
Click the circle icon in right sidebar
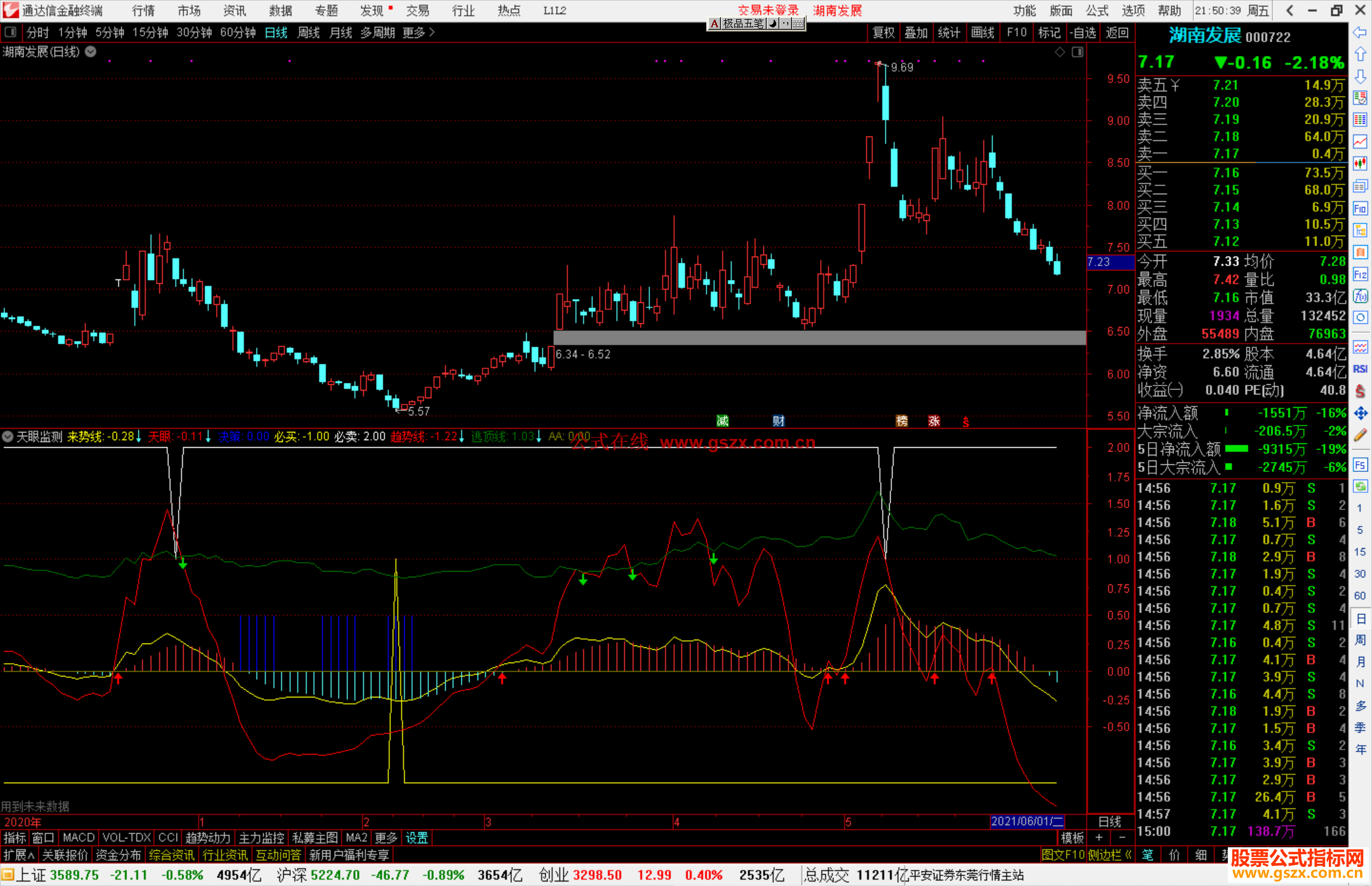click(x=1360, y=317)
